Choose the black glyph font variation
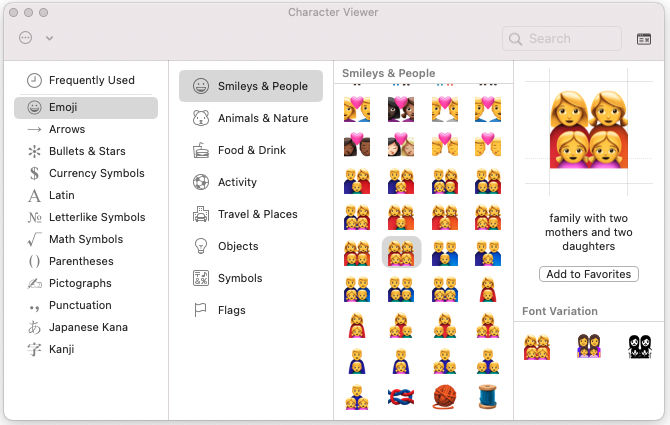670x425 pixels. pyautogui.click(x=640, y=347)
